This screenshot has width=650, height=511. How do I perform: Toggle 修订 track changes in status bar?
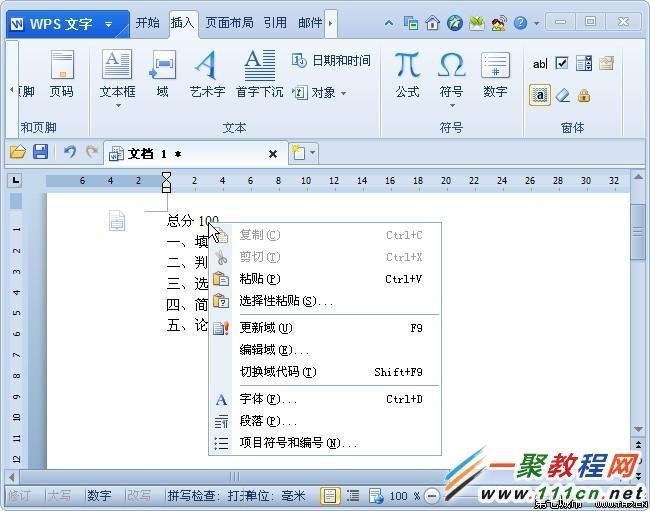[x=19, y=496]
